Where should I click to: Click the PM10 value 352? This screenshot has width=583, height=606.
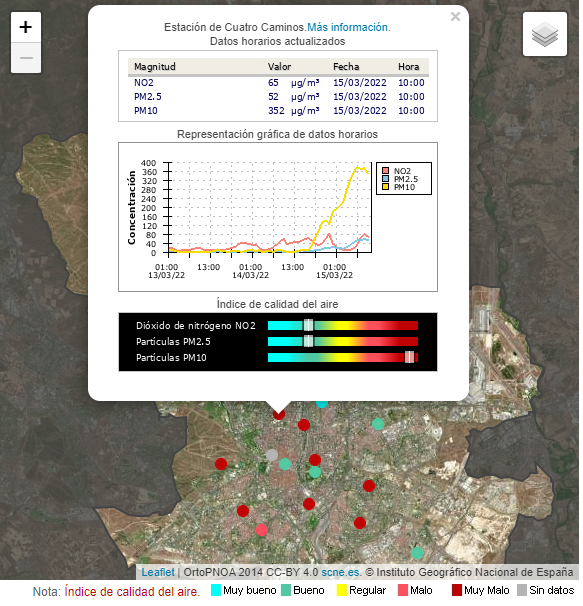tap(276, 111)
